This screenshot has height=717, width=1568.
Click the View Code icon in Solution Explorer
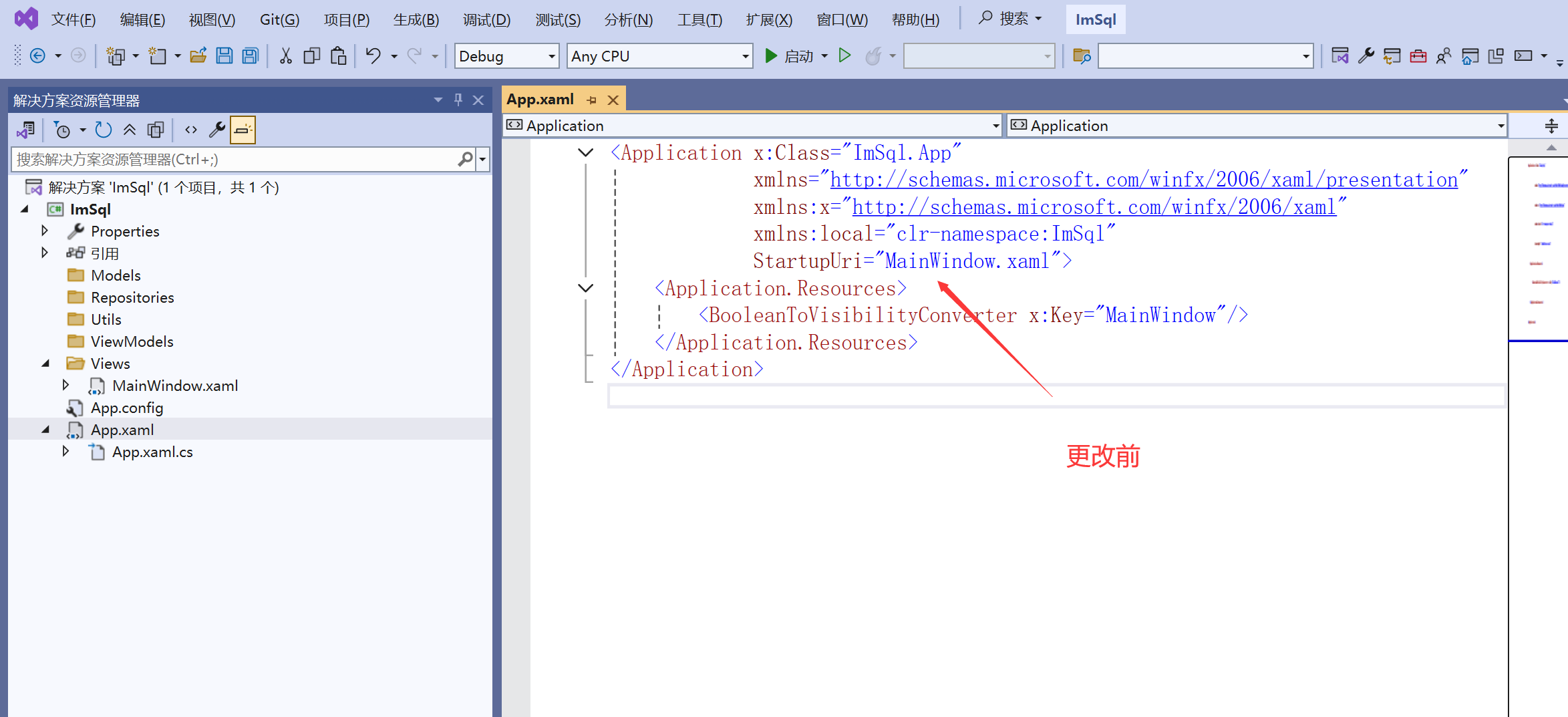[x=190, y=129]
